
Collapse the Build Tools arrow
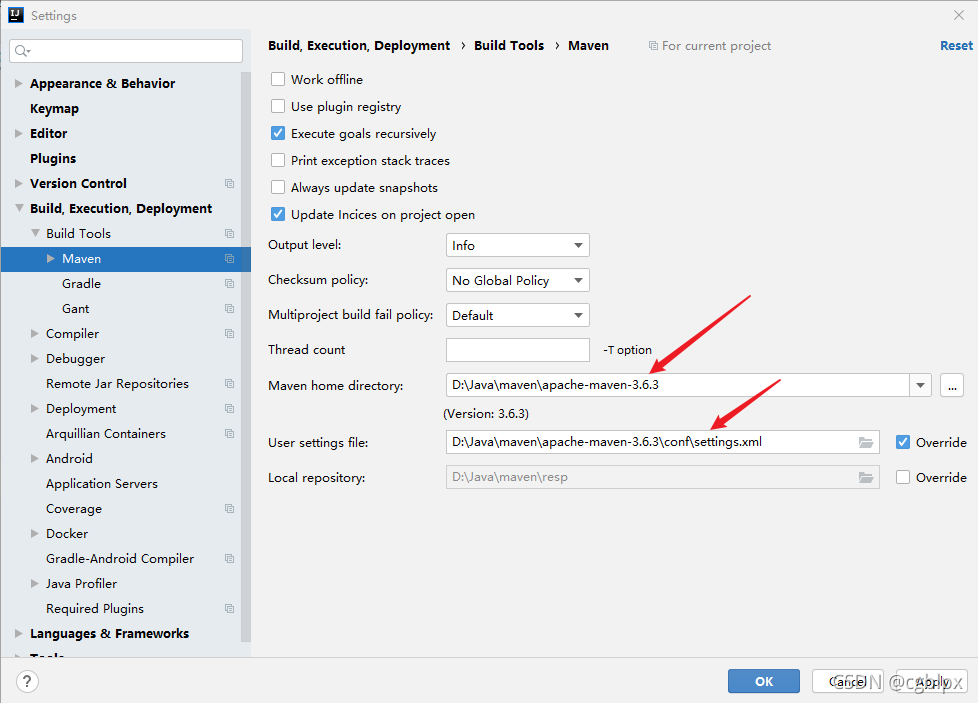click(x=35, y=233)
